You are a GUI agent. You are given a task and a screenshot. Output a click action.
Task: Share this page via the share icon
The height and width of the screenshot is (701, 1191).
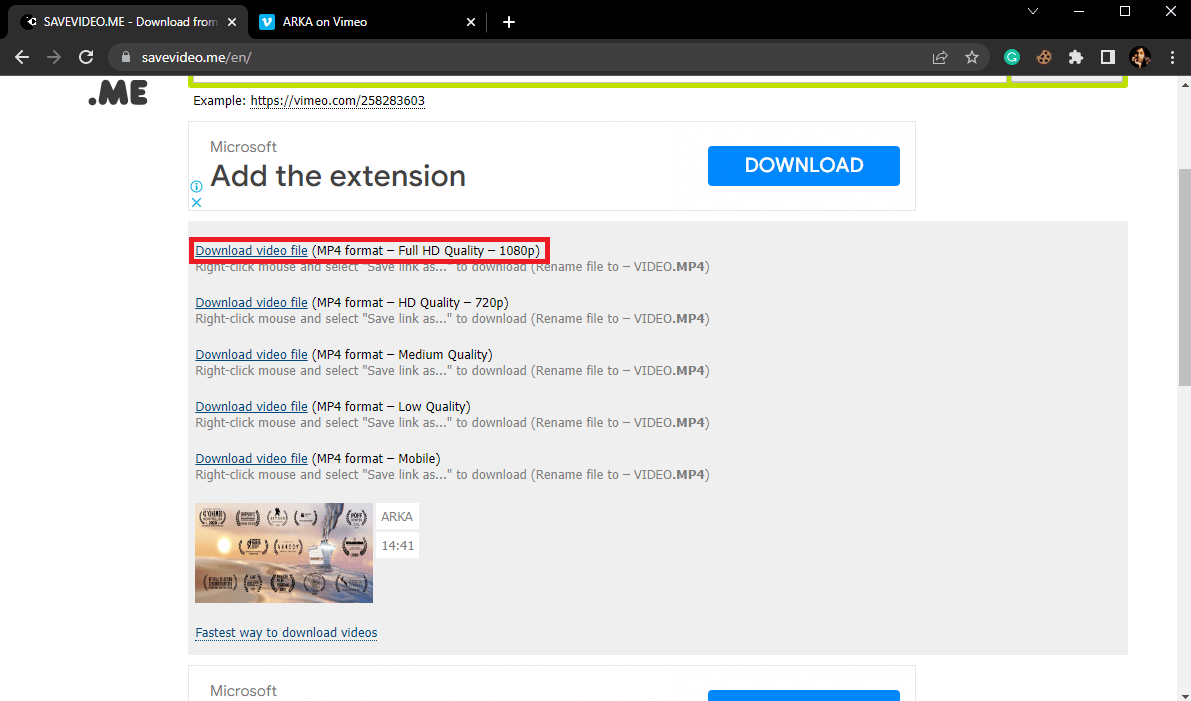point(940,57)
